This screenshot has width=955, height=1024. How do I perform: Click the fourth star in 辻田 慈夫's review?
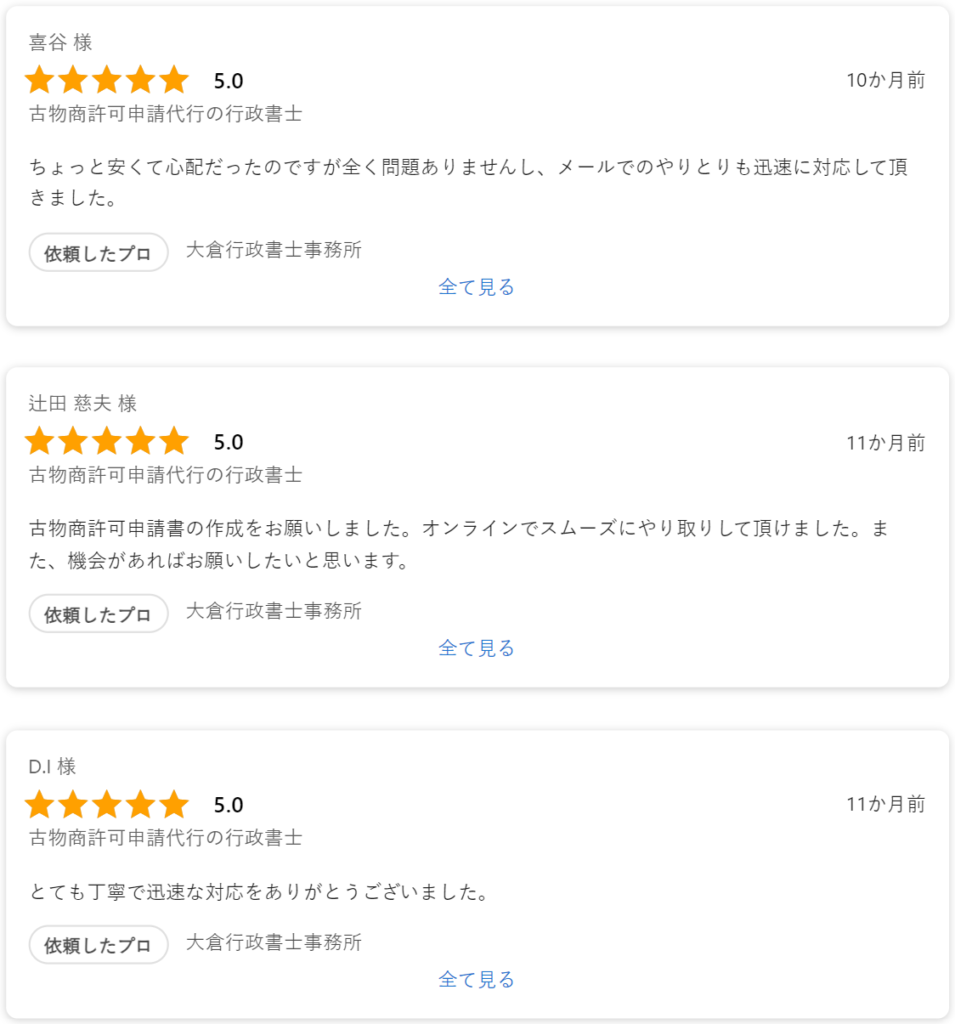coord(141,441)
